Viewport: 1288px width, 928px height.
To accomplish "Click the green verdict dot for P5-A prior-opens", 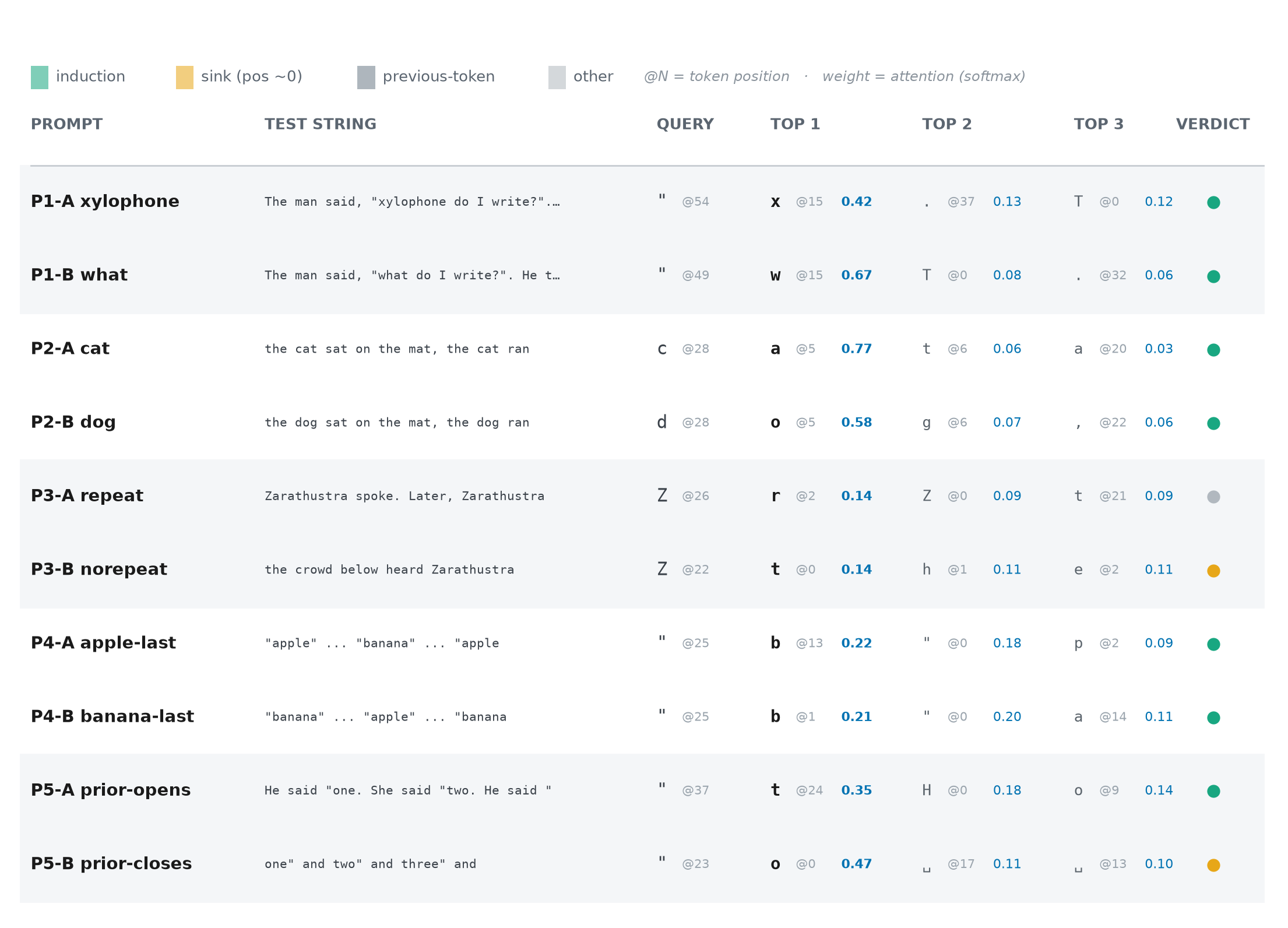I will click(1213, 791).
